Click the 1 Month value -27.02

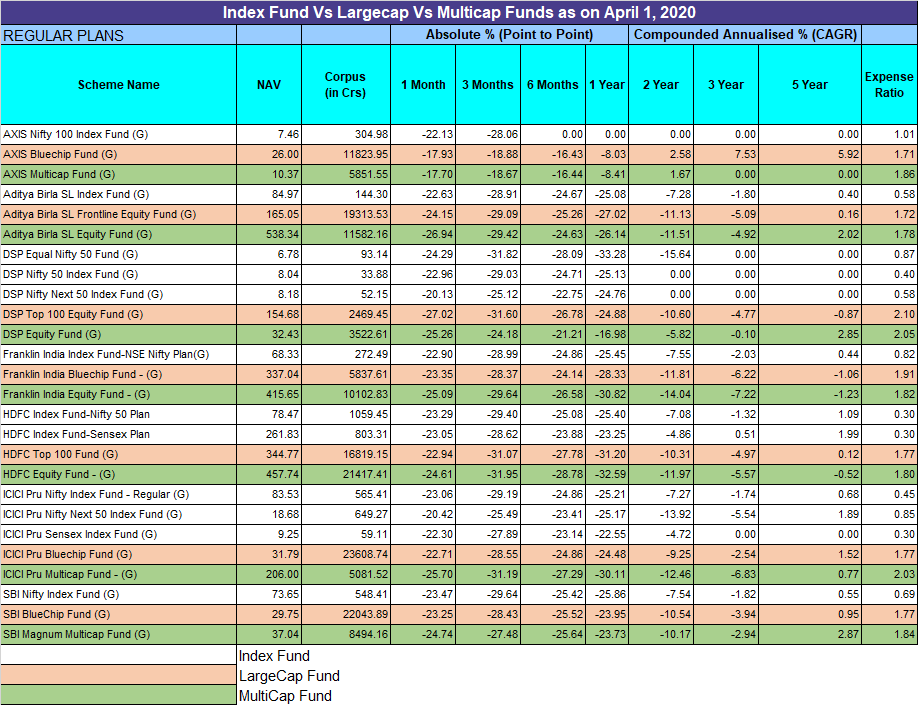pyautogui.click(x=437, y=314)
